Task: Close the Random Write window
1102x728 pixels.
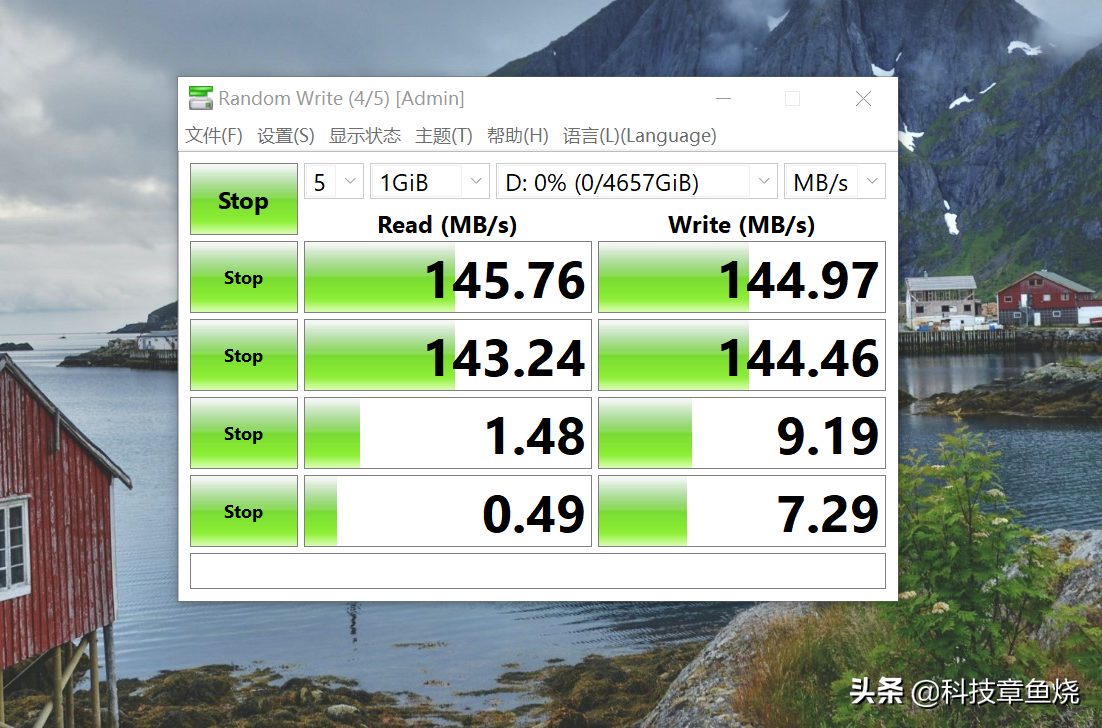Action: pos(863,98)
